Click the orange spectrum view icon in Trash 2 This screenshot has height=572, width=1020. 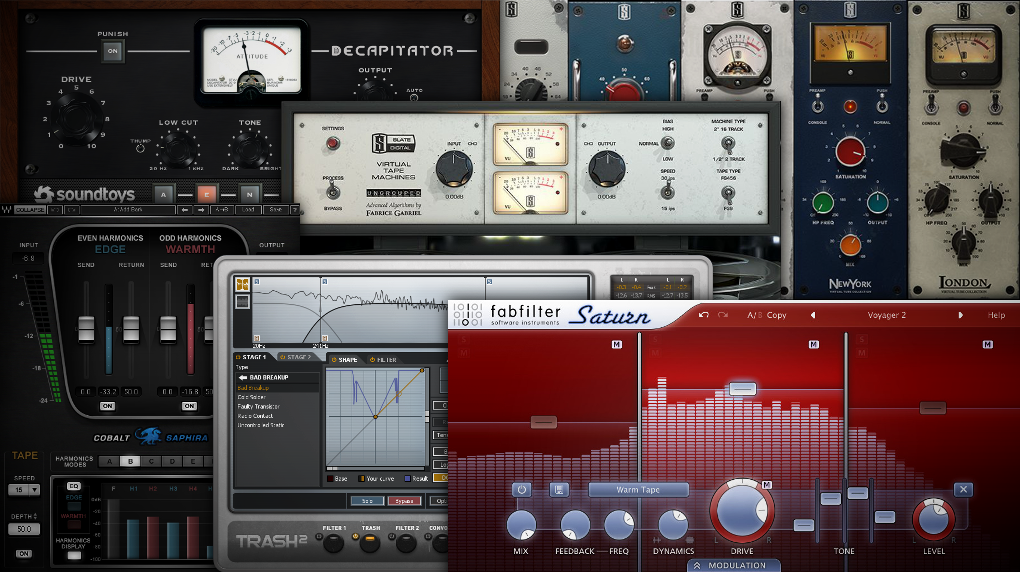[x=243, y=284]
